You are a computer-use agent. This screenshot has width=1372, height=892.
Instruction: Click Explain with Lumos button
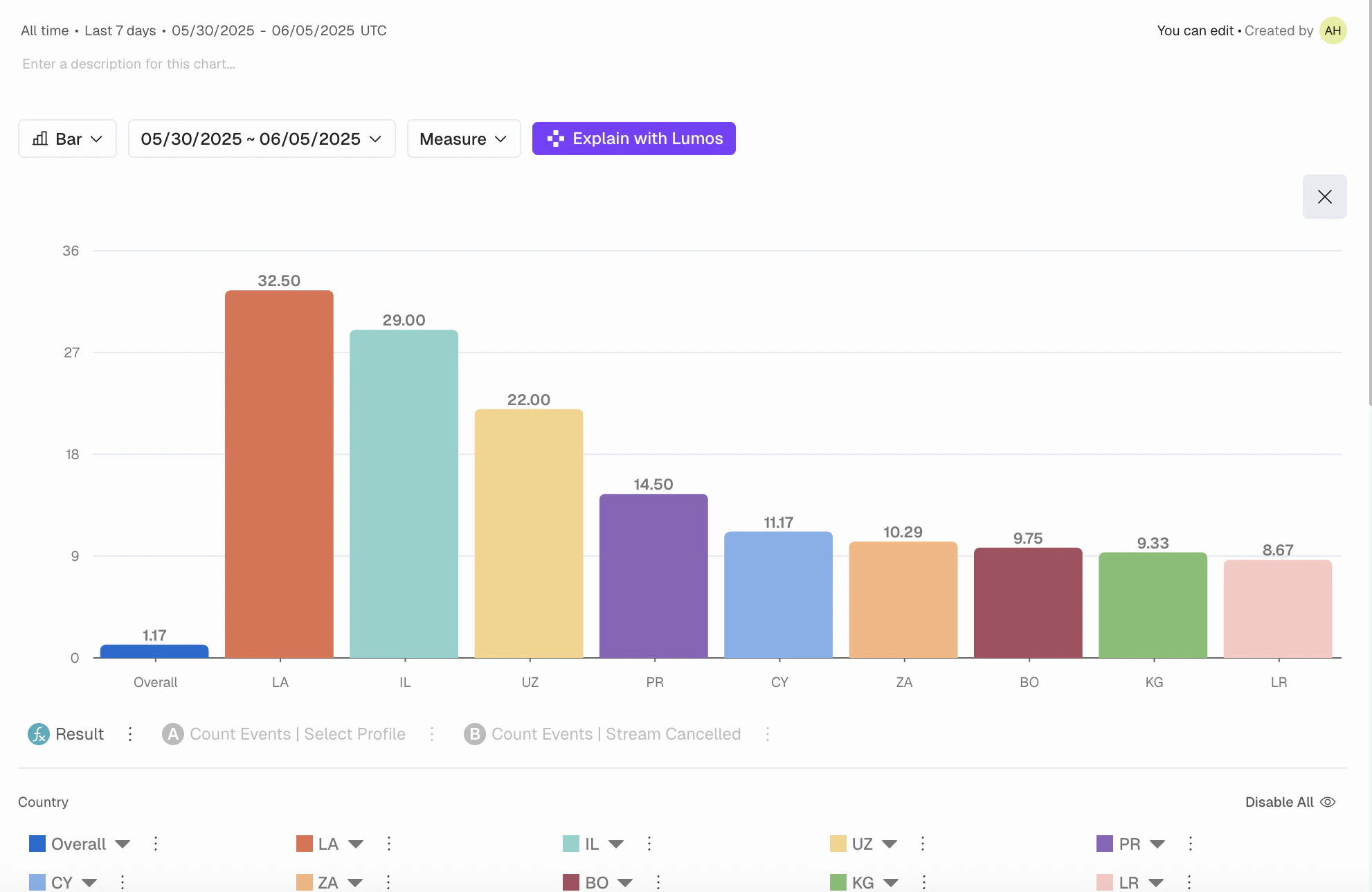633,139
